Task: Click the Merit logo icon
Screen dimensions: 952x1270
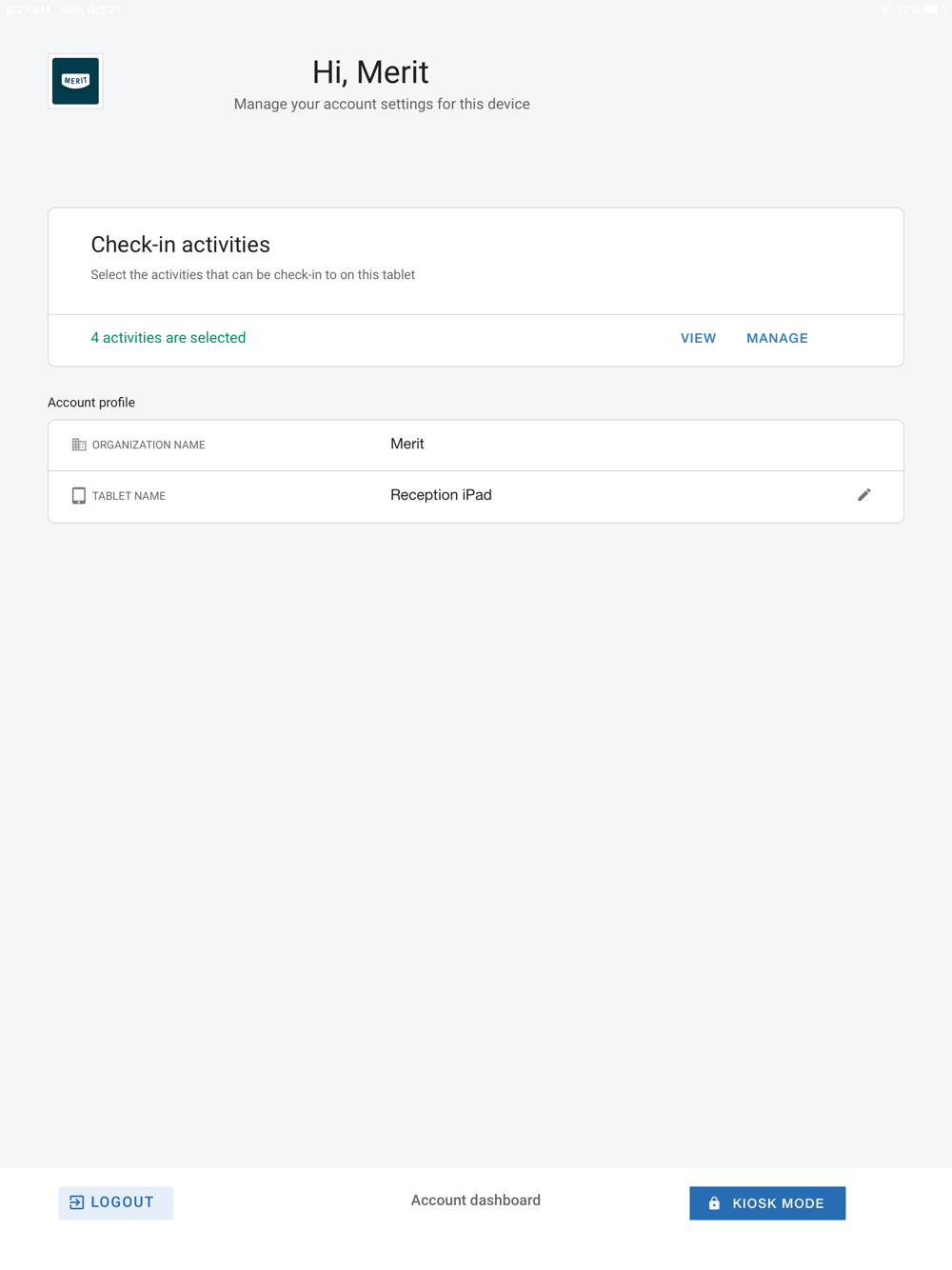Action: pos(75,81)
